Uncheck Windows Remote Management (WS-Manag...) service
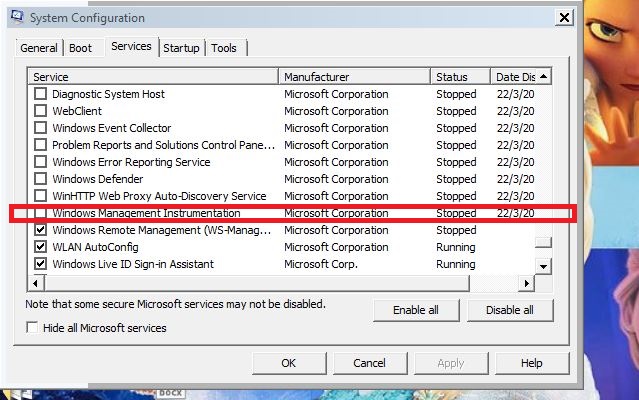 pyautogui.click(x=40, y=230)
